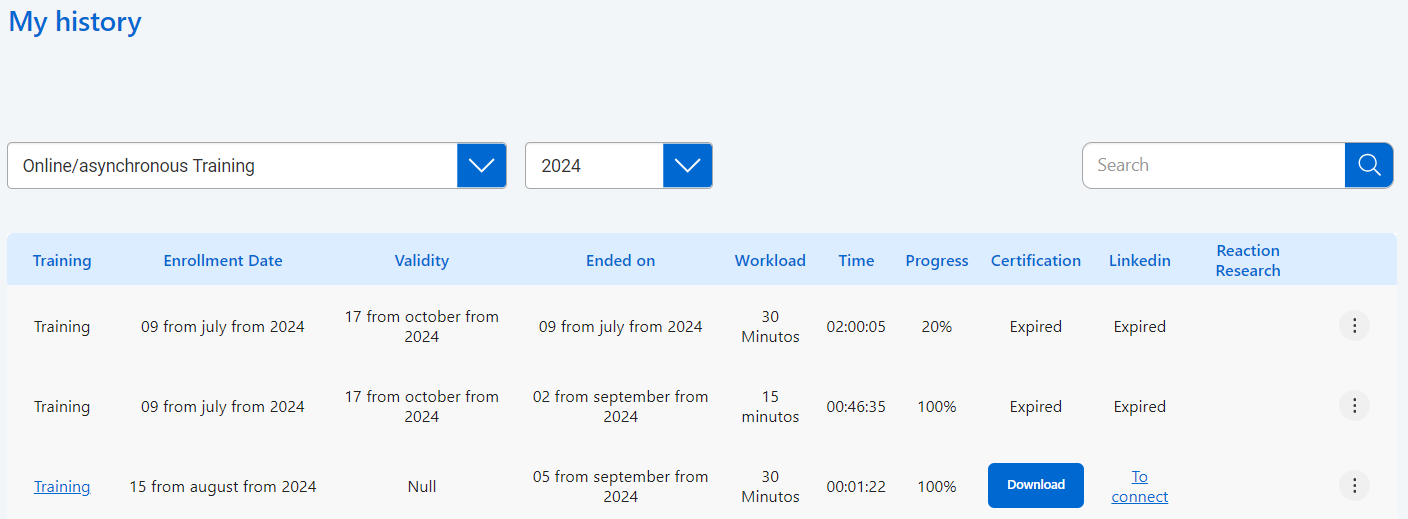Click the Validity column header
This screenshot has width=1408, height=519.
421,261
